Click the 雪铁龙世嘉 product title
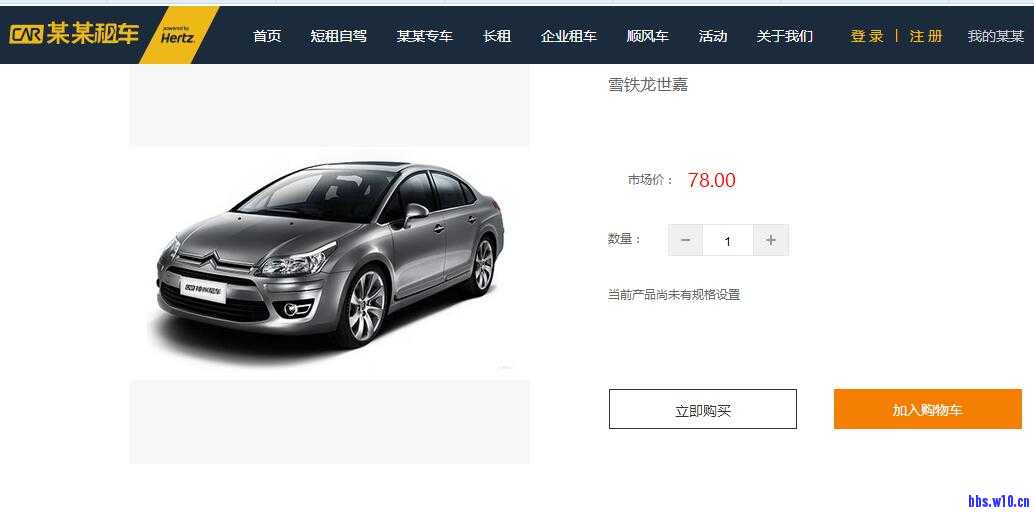Viewport: 1034px width, 512px height. coord(648,84)
